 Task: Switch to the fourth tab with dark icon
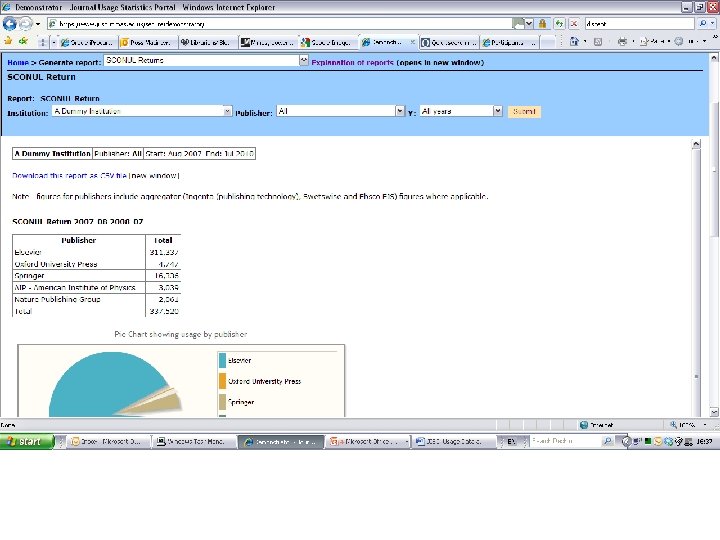click(269, 42)
